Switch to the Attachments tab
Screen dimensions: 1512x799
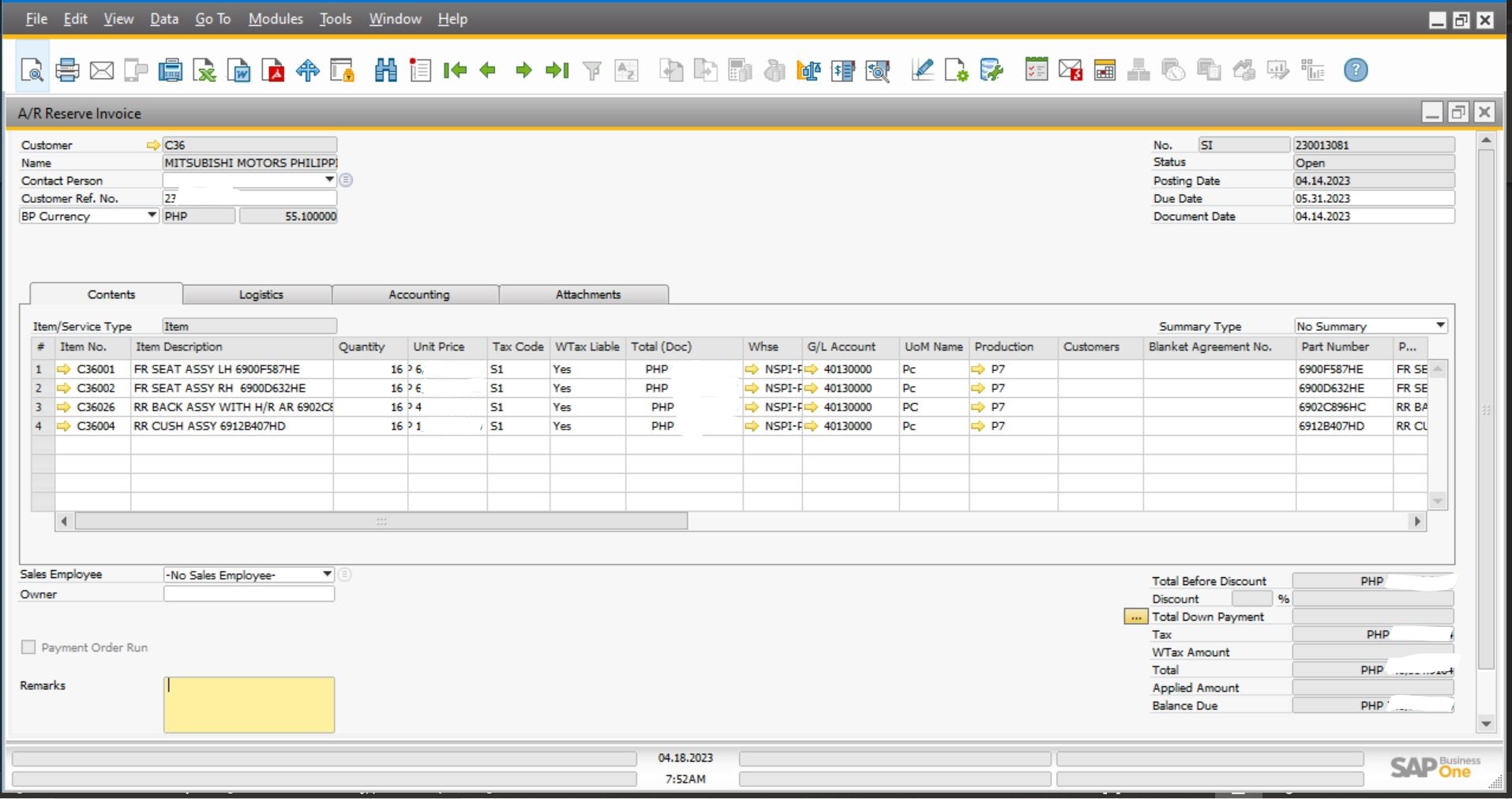[587, 294]
